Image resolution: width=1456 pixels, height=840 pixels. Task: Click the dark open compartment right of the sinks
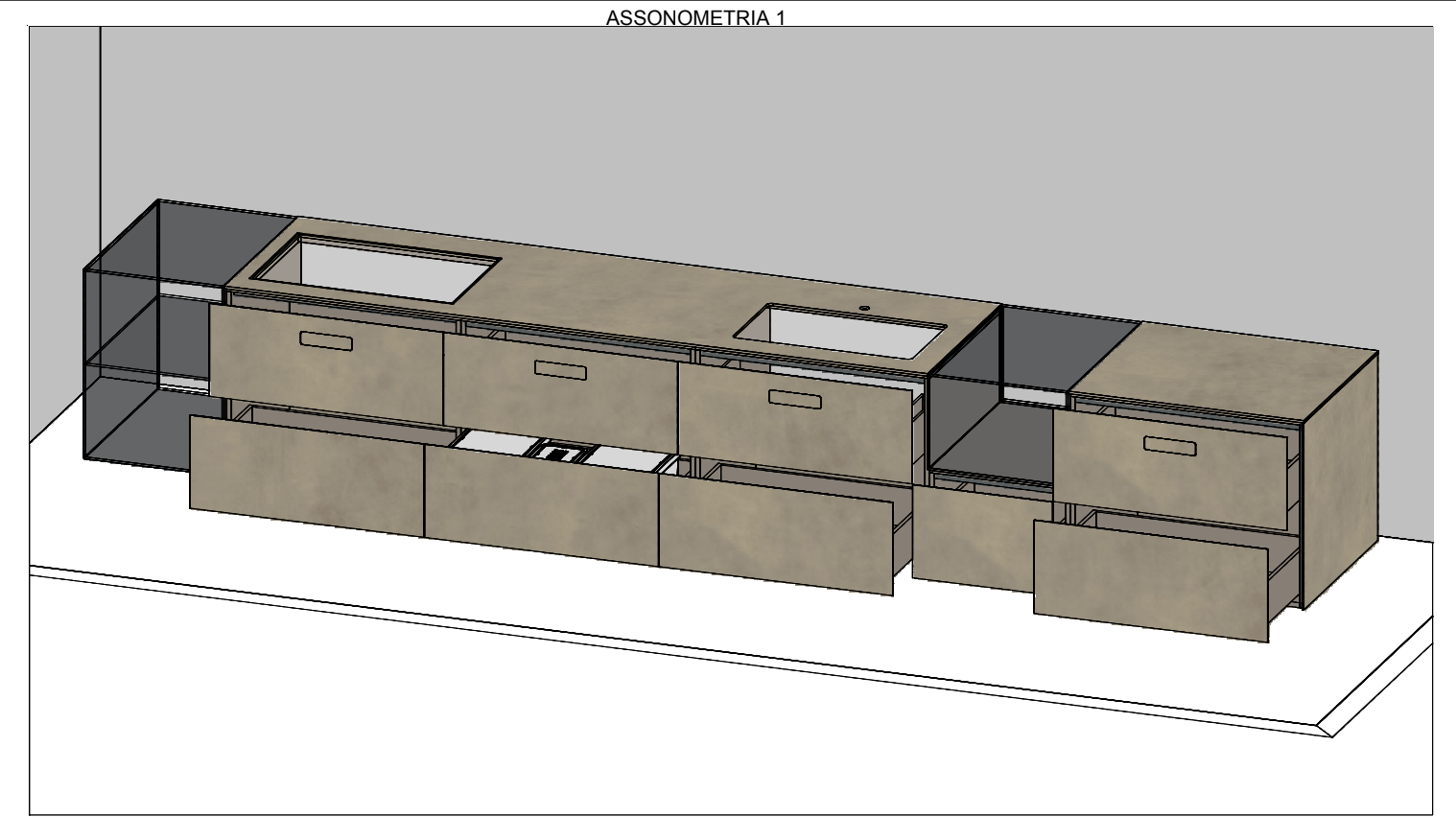coord(993,393)
